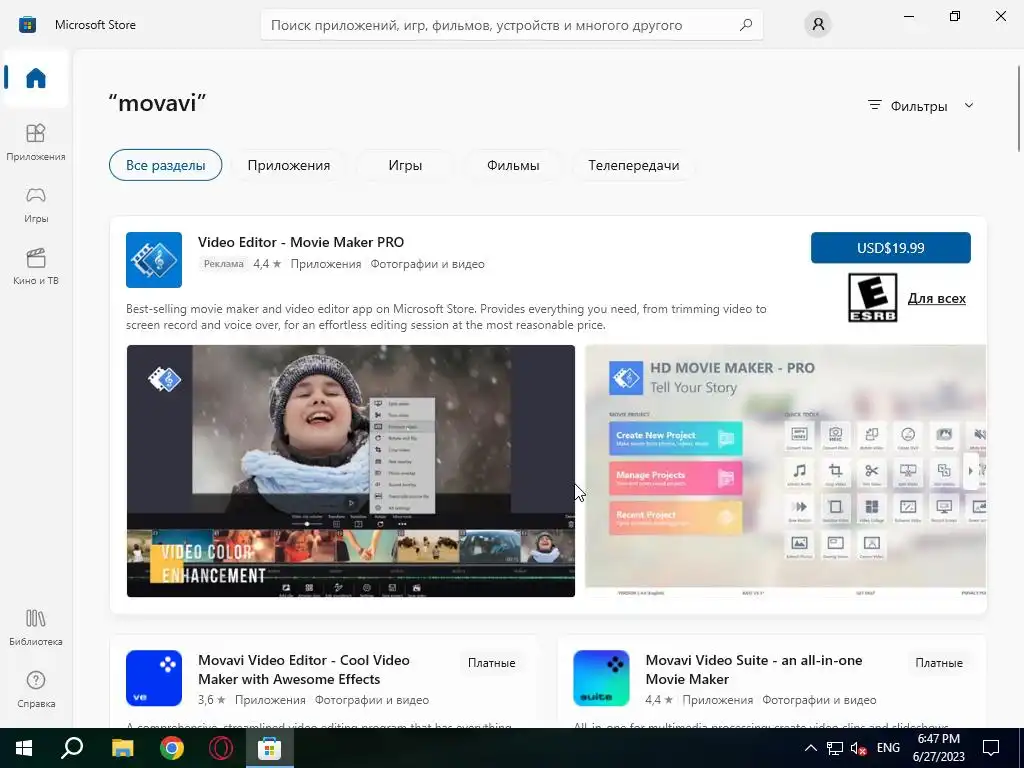The width and height of the screenshot is (1024, 768).
Task: Show next screenshot with arrow
Action: pos(970,470)
